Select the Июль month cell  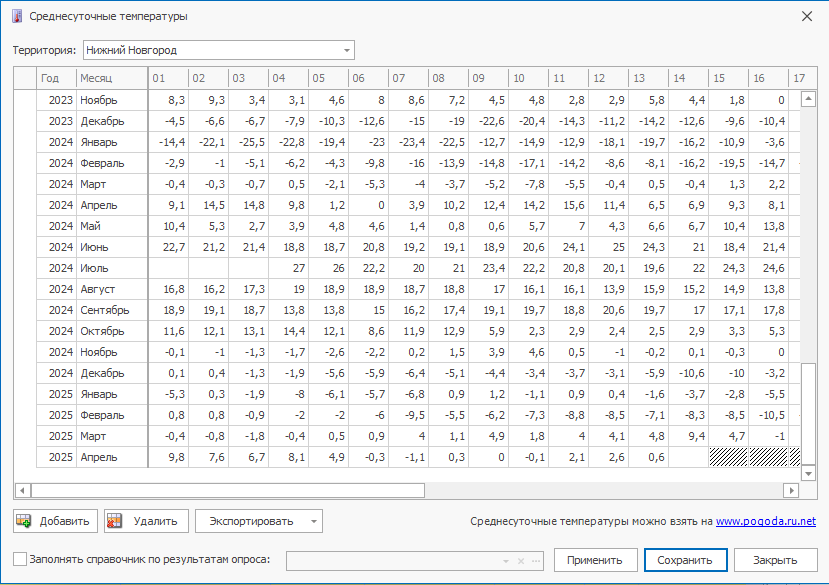[x=112, y=268]
